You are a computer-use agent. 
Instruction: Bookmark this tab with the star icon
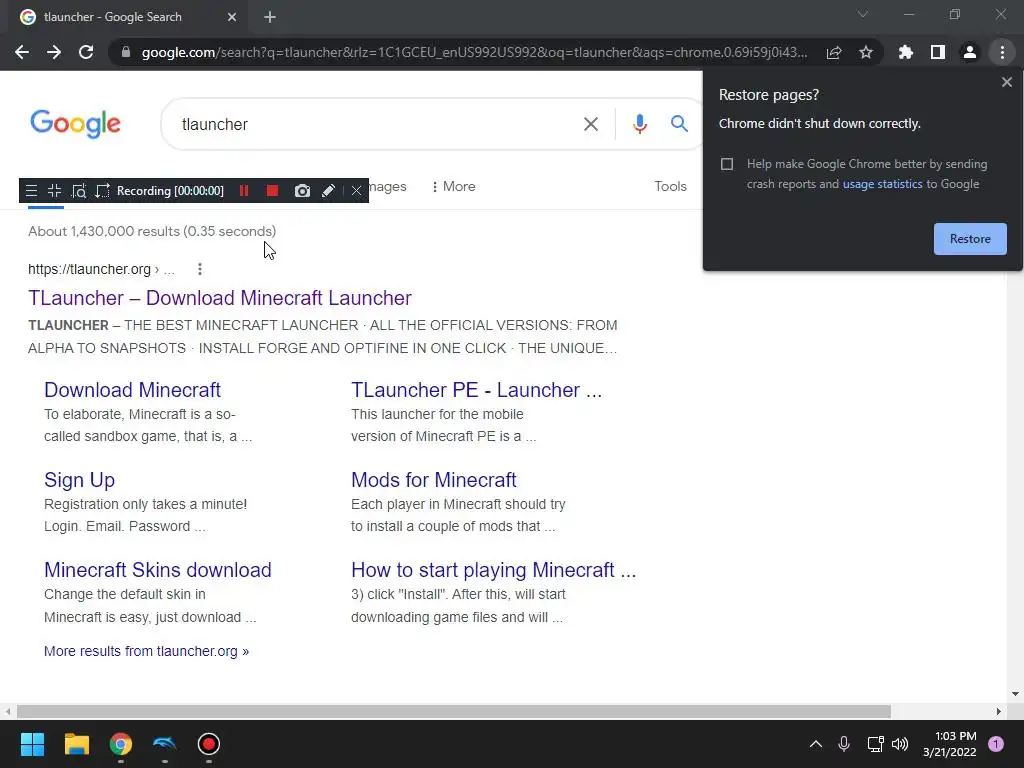(x=866, y=52)
